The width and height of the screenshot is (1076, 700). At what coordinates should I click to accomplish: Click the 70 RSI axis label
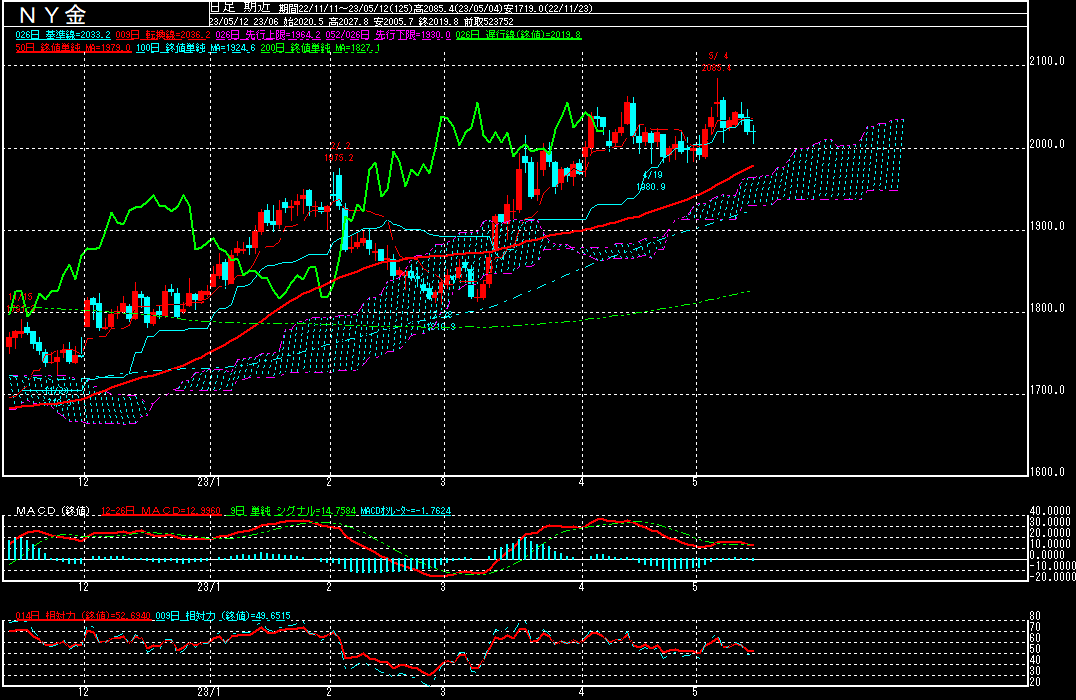click(x=1036, y=627)
